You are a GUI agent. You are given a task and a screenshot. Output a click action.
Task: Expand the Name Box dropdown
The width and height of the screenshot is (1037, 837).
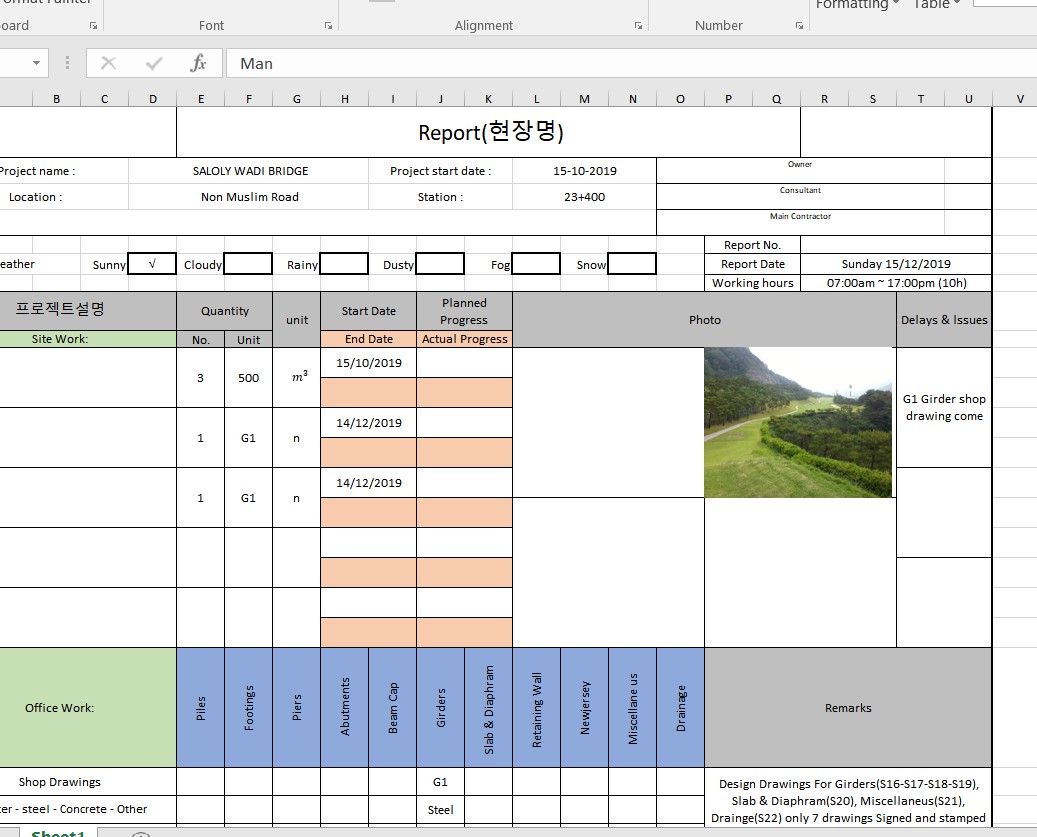(x=36, y=63)
